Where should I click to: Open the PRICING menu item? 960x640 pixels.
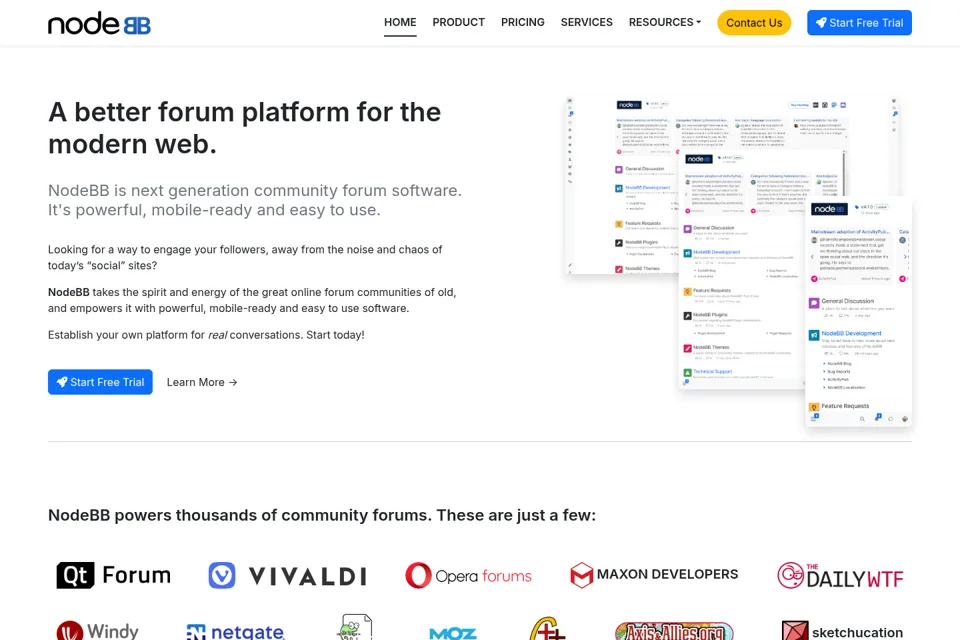click(522, 22)
